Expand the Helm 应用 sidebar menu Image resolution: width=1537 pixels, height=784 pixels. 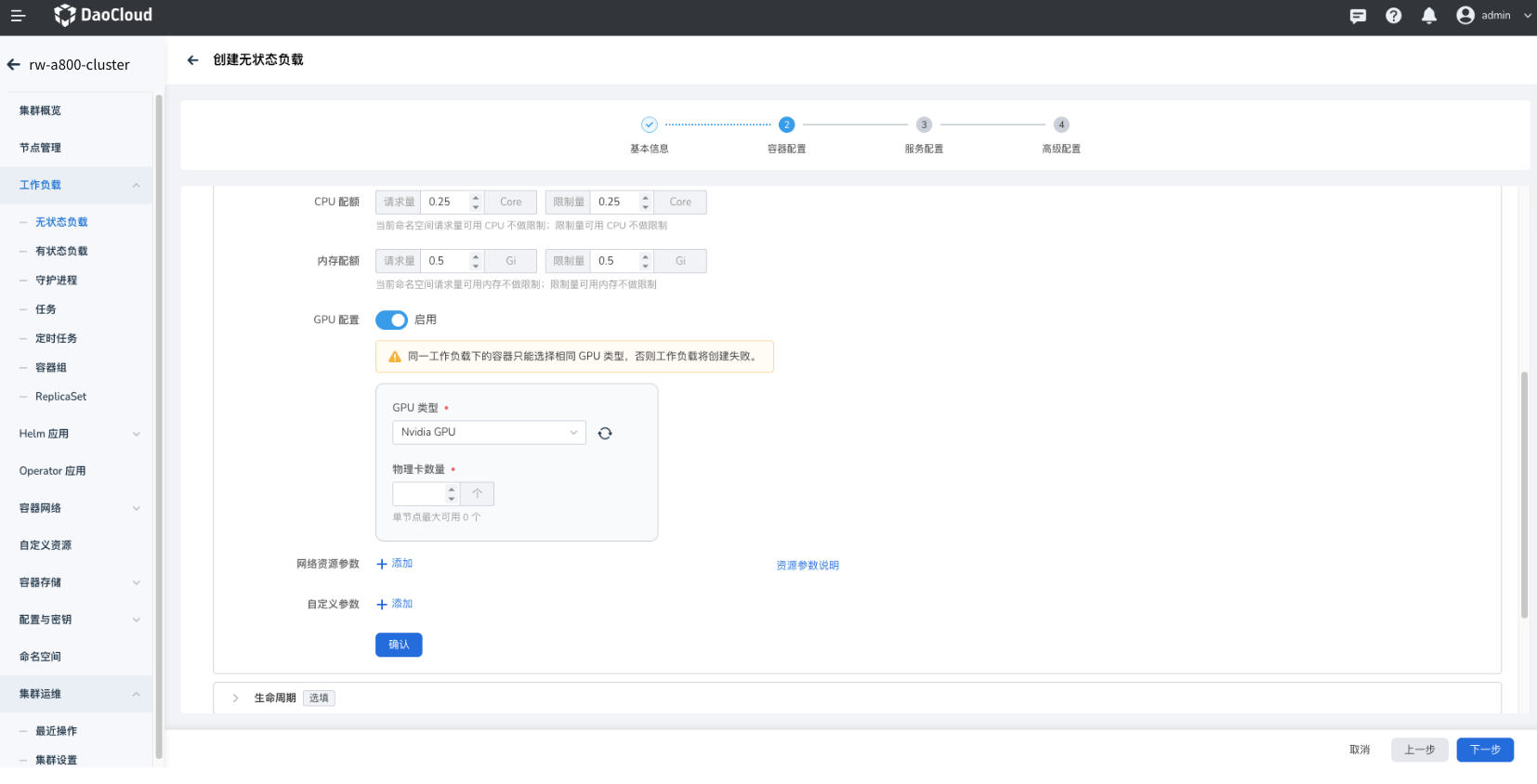click(78, 434)
